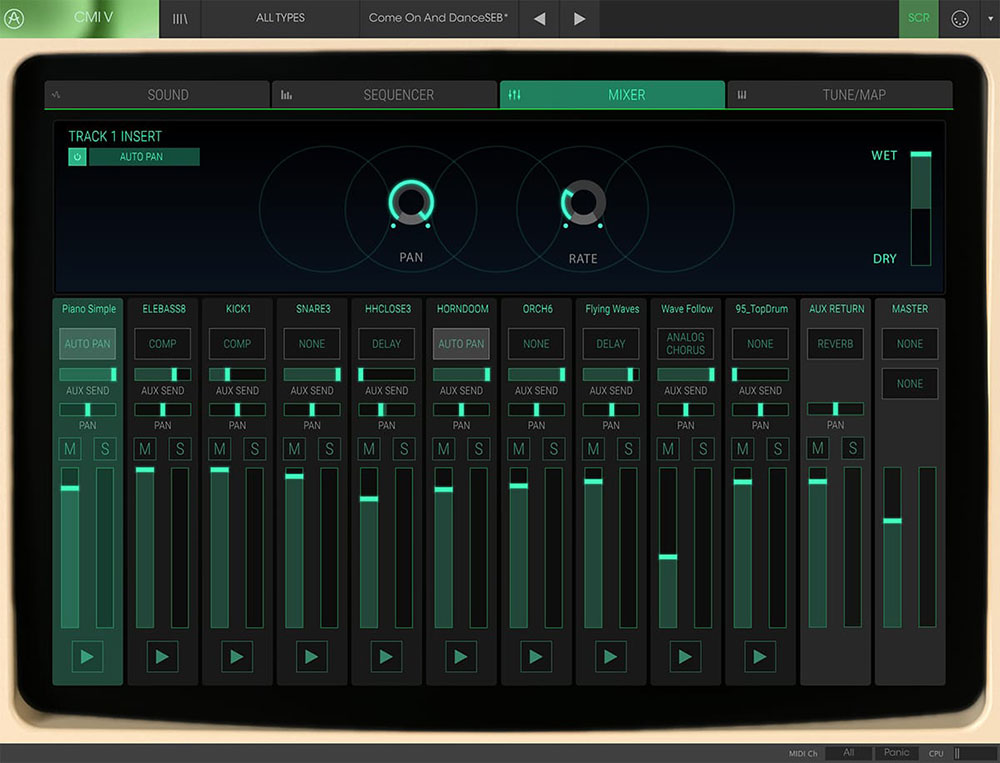Toggle the Track 1 insert power button
The image size is (1000, 763).
[77, 157]
